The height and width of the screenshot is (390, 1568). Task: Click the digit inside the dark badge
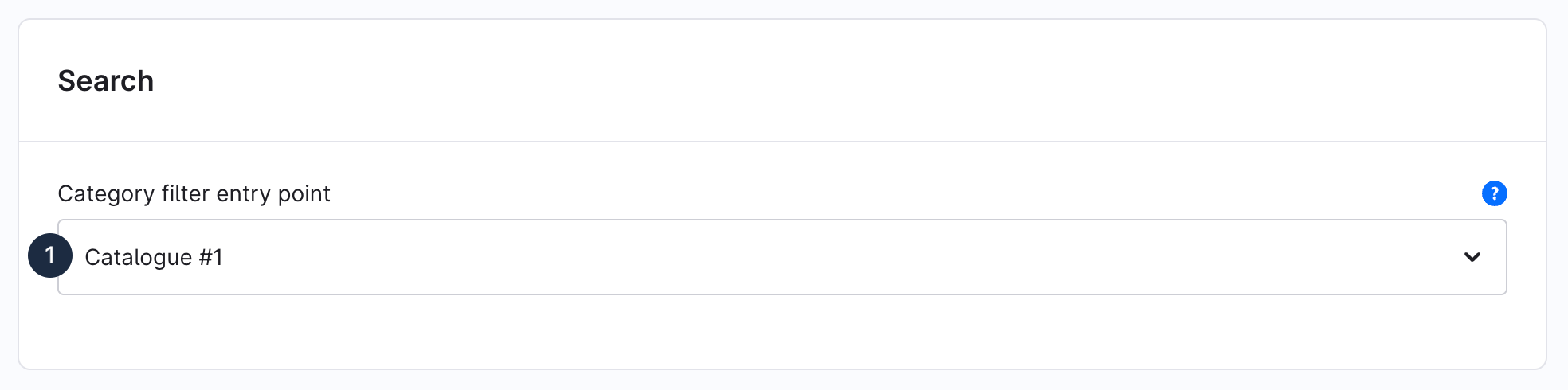pos(50,255)
